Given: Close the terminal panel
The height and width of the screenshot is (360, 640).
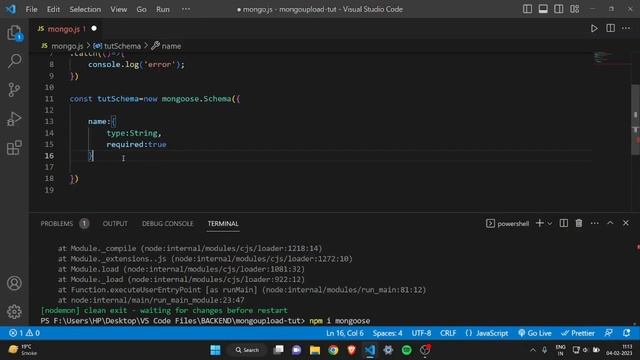Looking at the screenshot, I should click(x=626, y=223).
